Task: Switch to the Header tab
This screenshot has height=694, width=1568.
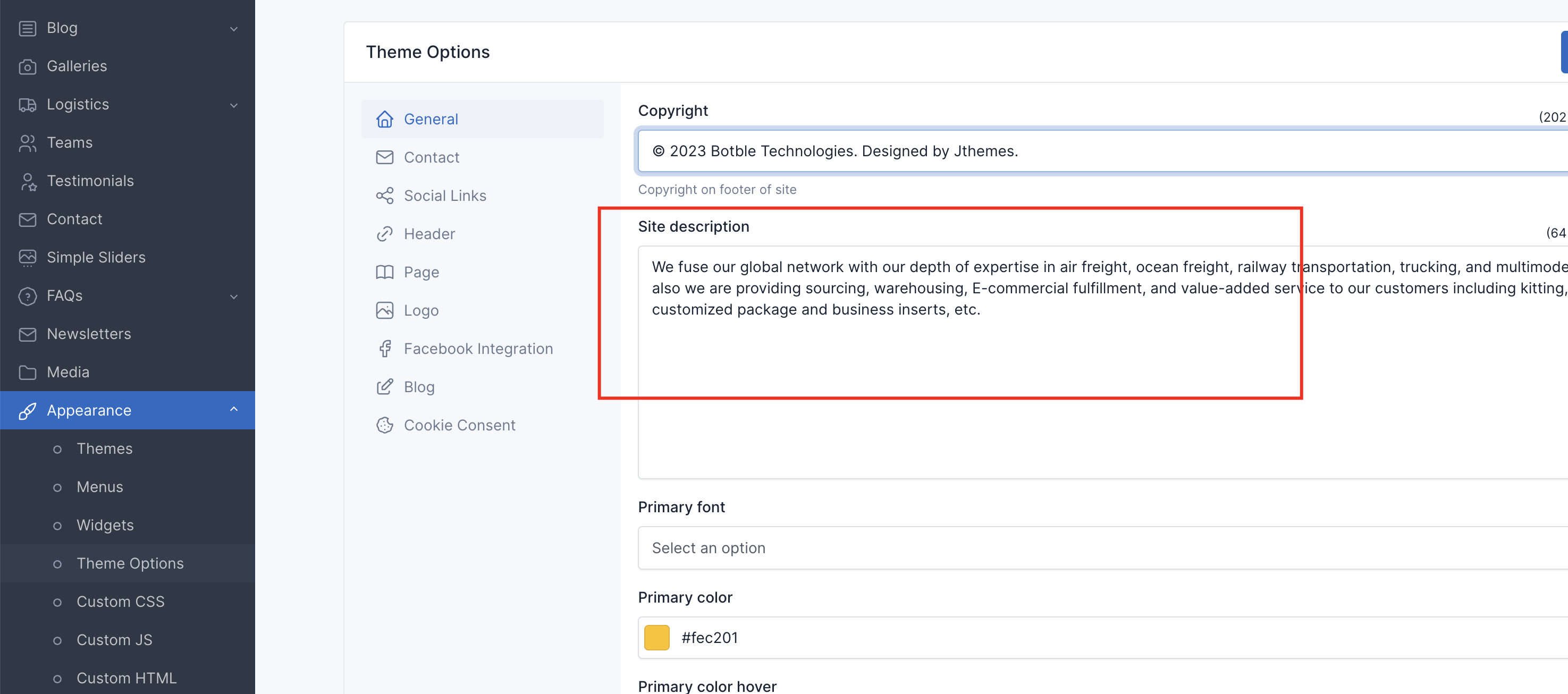Action: coord(482,234)
